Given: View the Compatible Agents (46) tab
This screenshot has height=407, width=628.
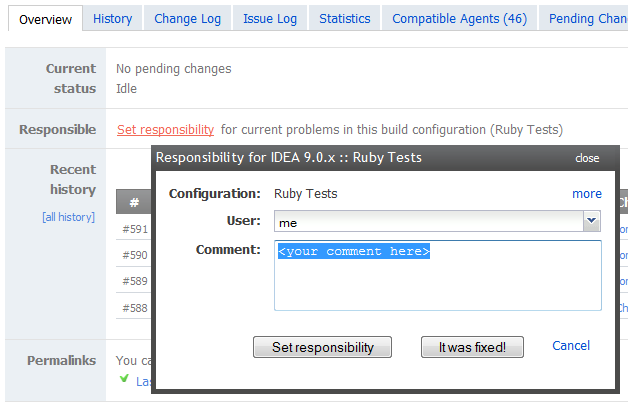Looking at the screenshot, I should pos(459,18).
